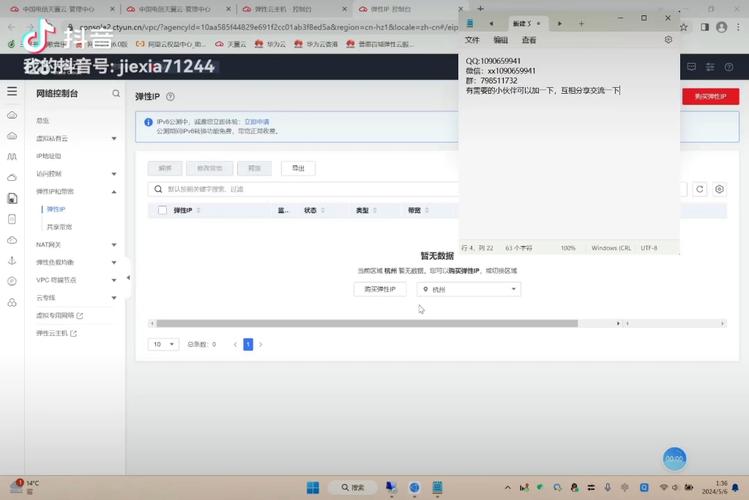Open the 天翼云 bookmark
This screenshot has height=500, width=749.
(x=231, y=44)
